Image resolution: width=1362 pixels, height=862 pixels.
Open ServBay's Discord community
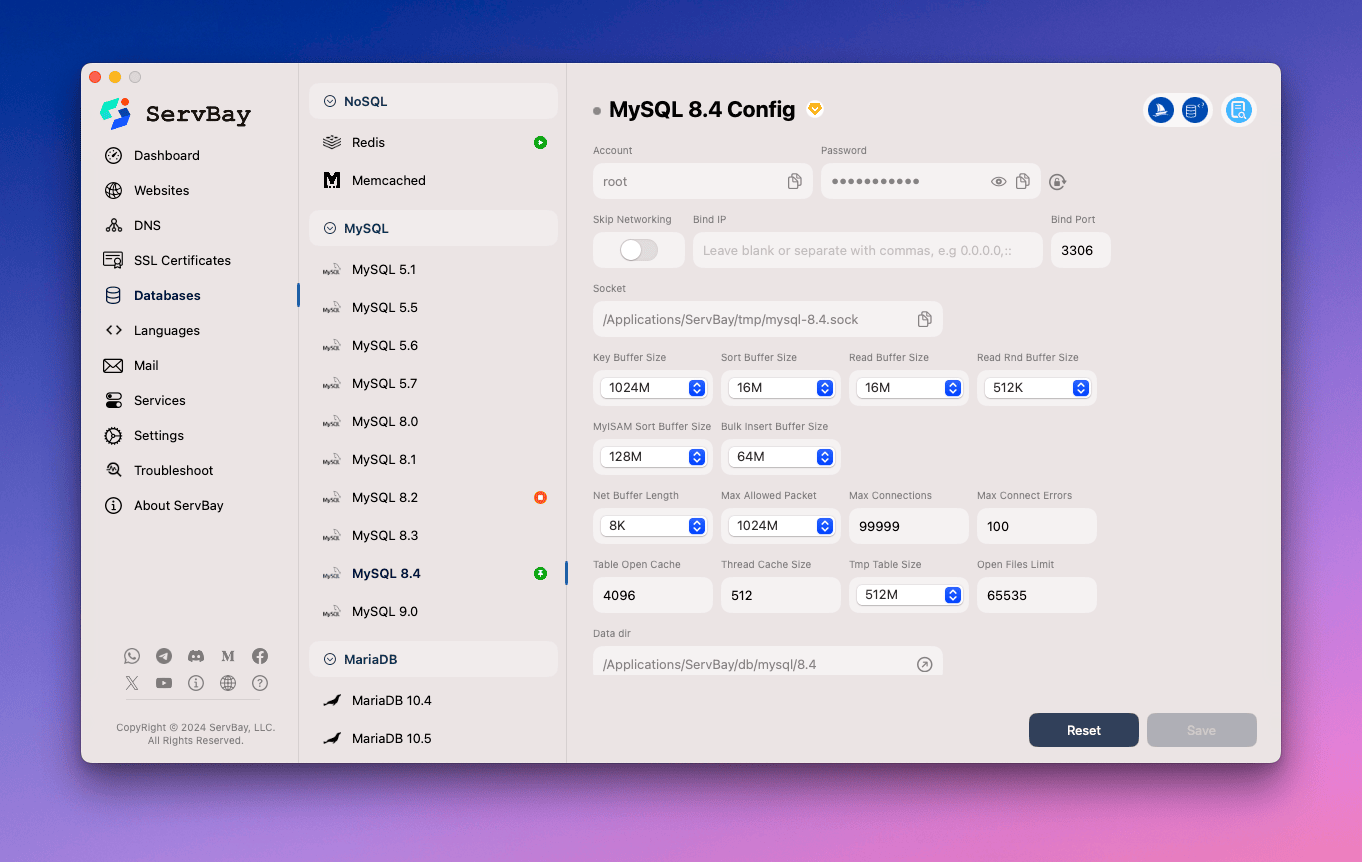click(196, 656)
